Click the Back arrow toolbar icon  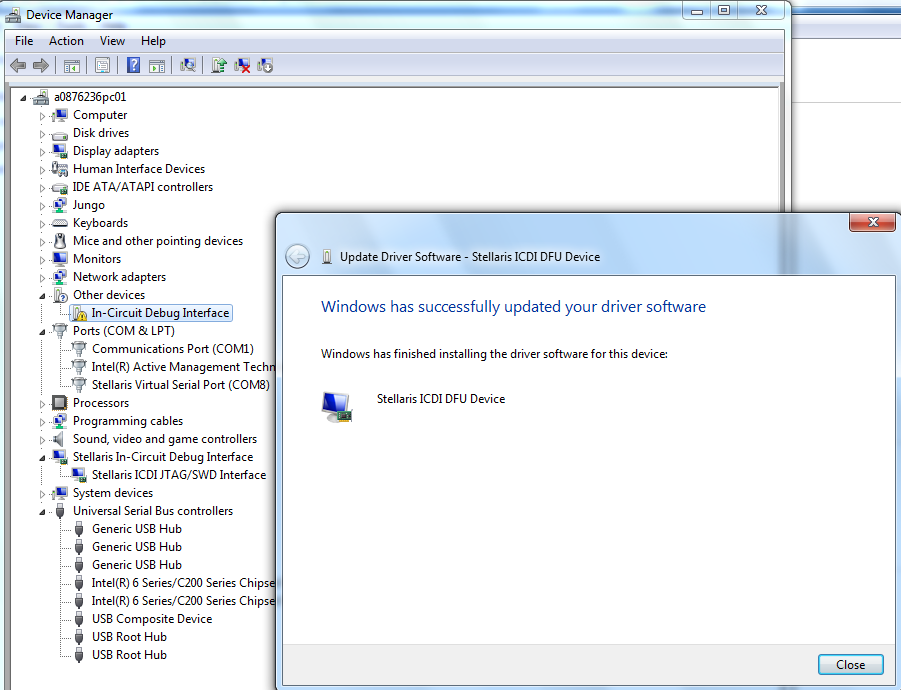click(x=18, y=65)
